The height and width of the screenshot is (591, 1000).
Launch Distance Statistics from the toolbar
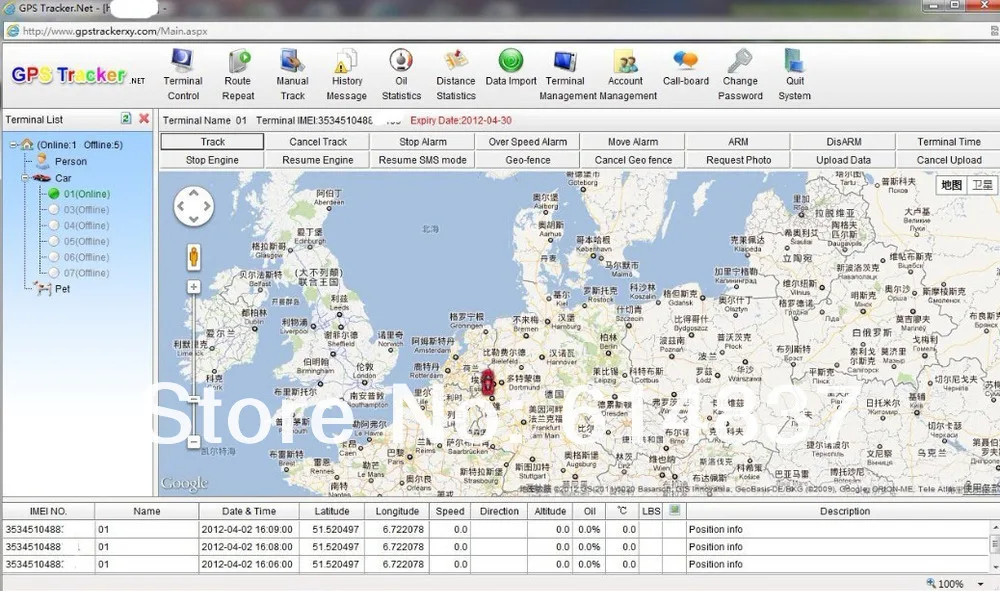(x=456, y=62)
